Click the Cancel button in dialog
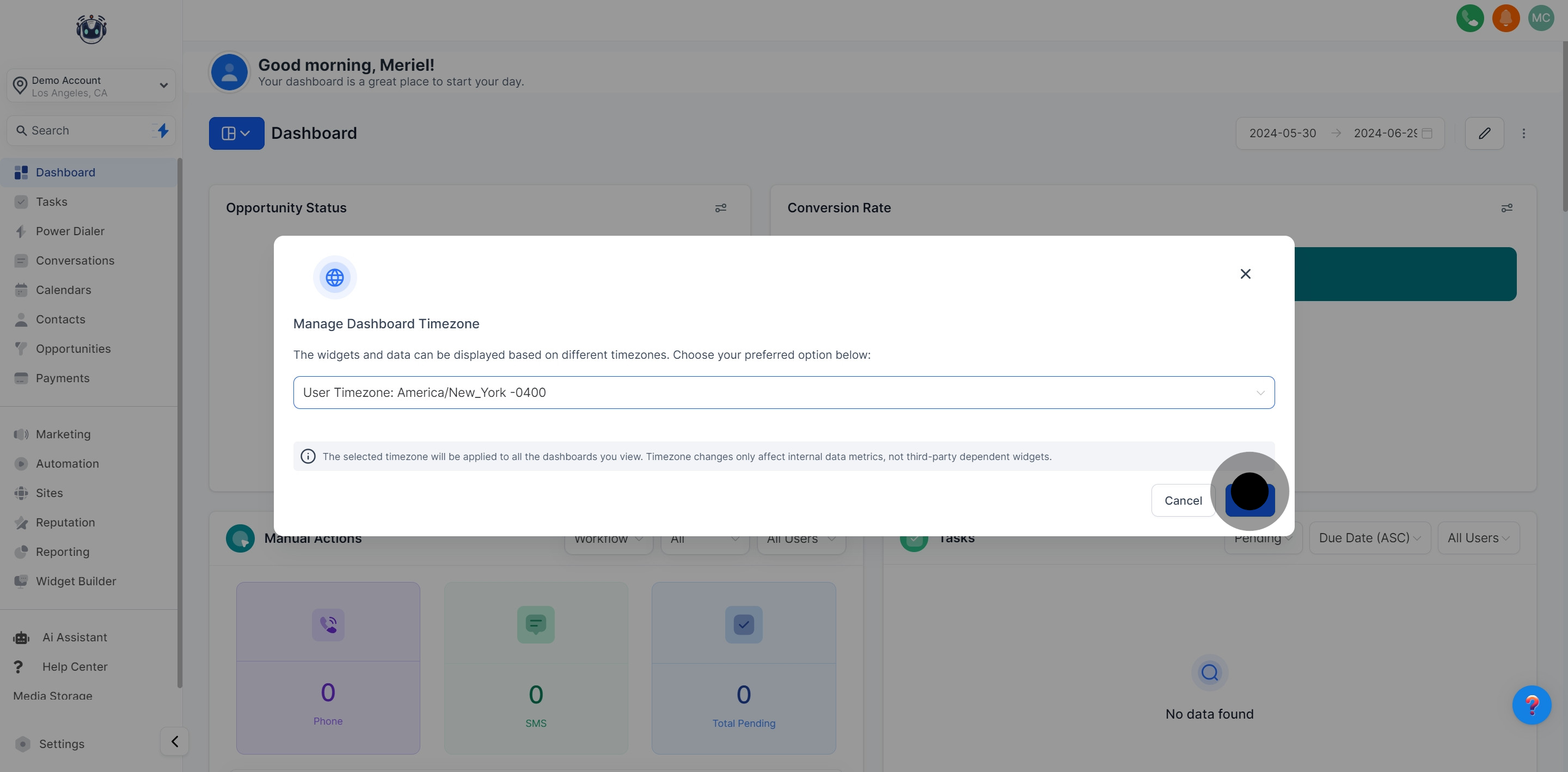 tap(1183, 500)
